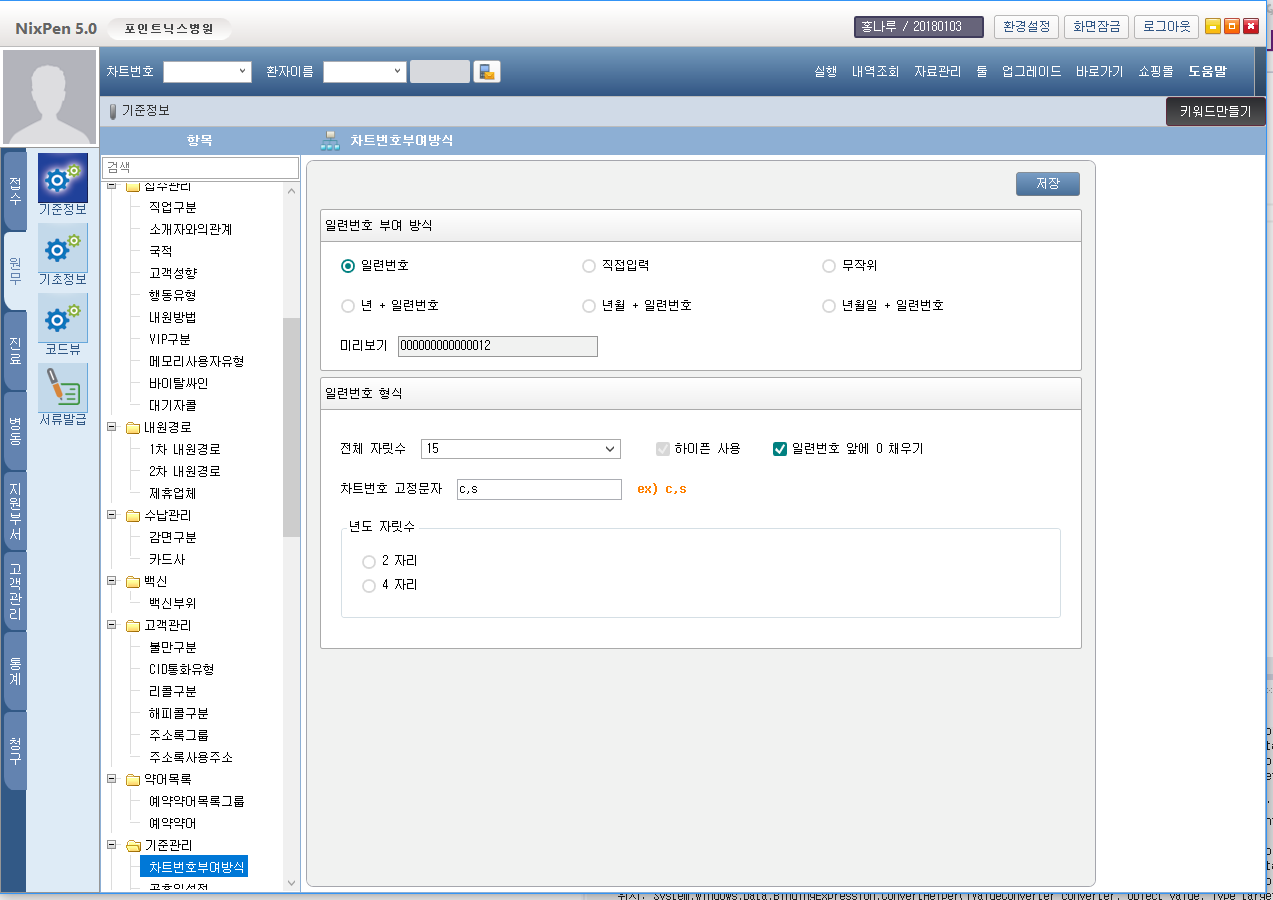Select the 직접입력 radio option
Image resolution: width=1273 pixels, height=900 pixels.
coord(589,266)
